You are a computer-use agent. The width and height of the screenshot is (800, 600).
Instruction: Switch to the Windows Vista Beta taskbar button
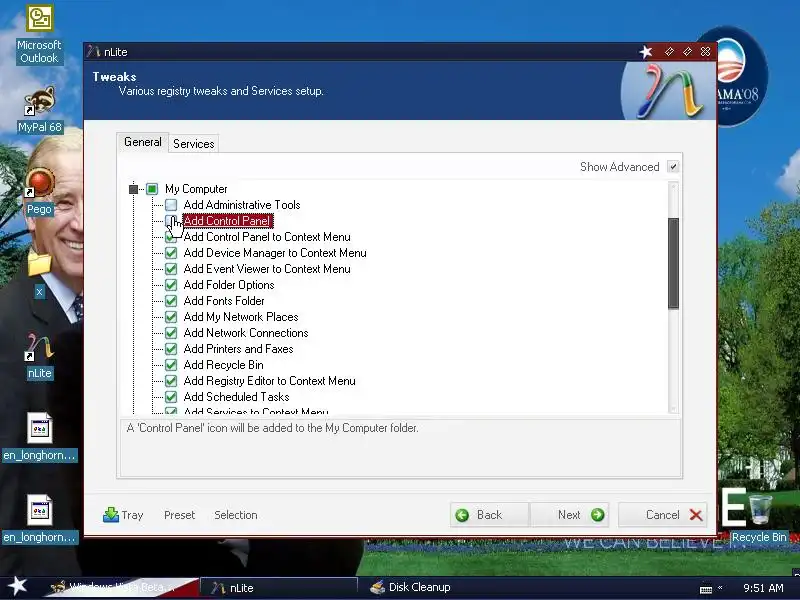122,587
